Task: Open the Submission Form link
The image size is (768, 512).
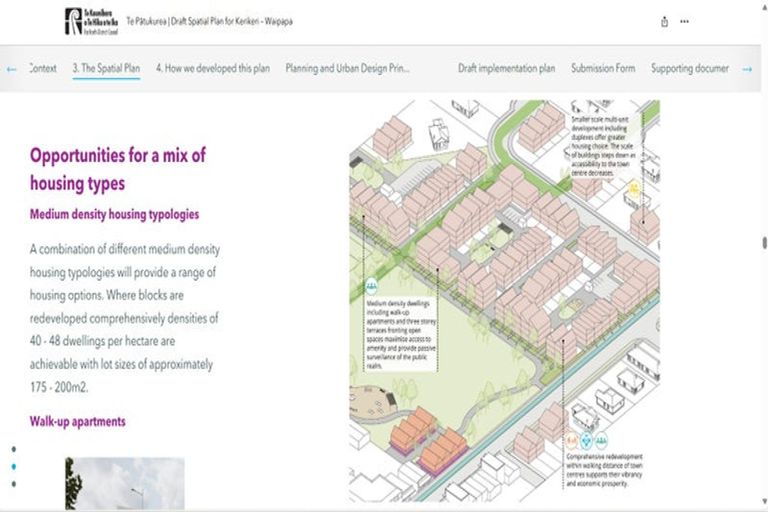Action: click(x=603, y=69)
